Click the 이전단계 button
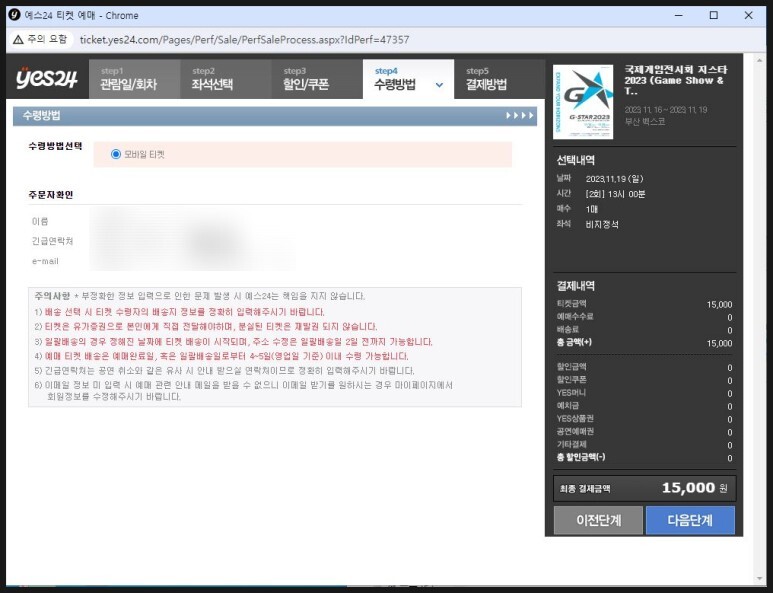Image resolution: width=773 pixels, height=593 pixels. pos(598,520)
